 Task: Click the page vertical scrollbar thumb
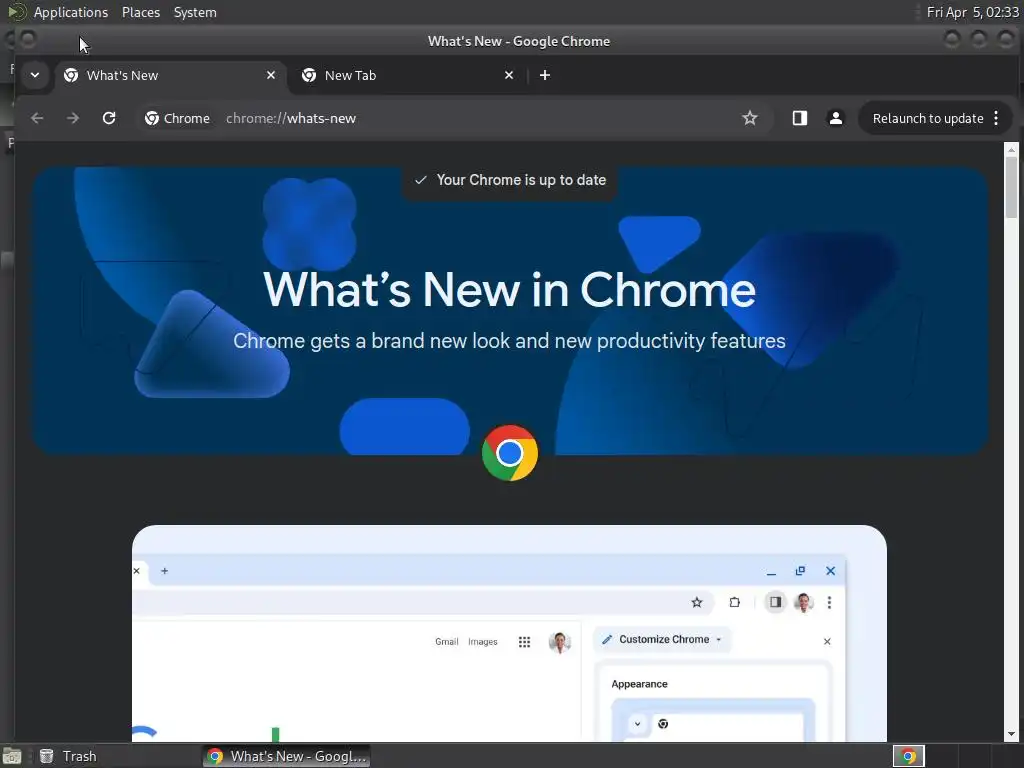[x=1011, y=187]
